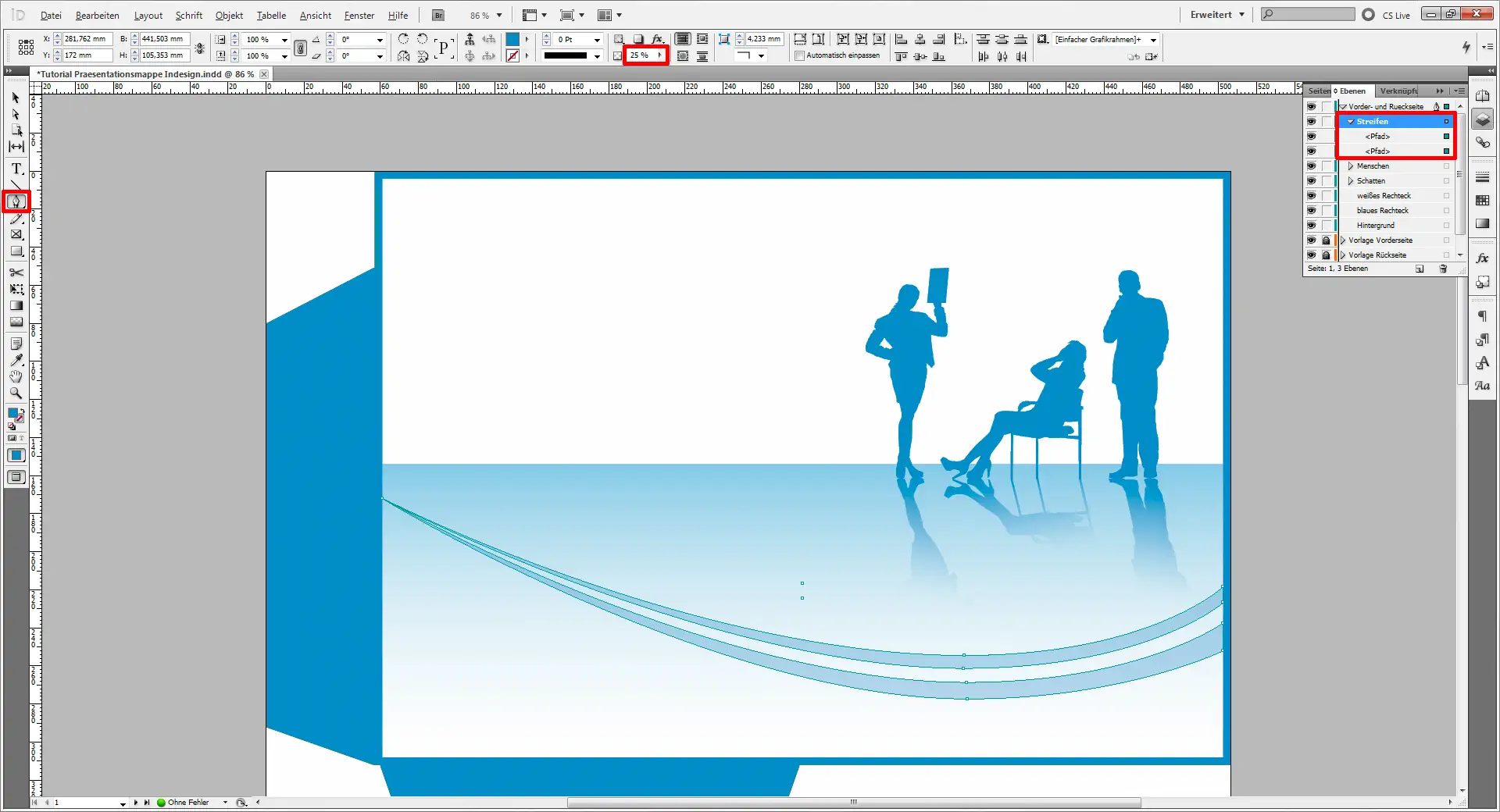Activate the Zoom tool

tap(15, 393)
